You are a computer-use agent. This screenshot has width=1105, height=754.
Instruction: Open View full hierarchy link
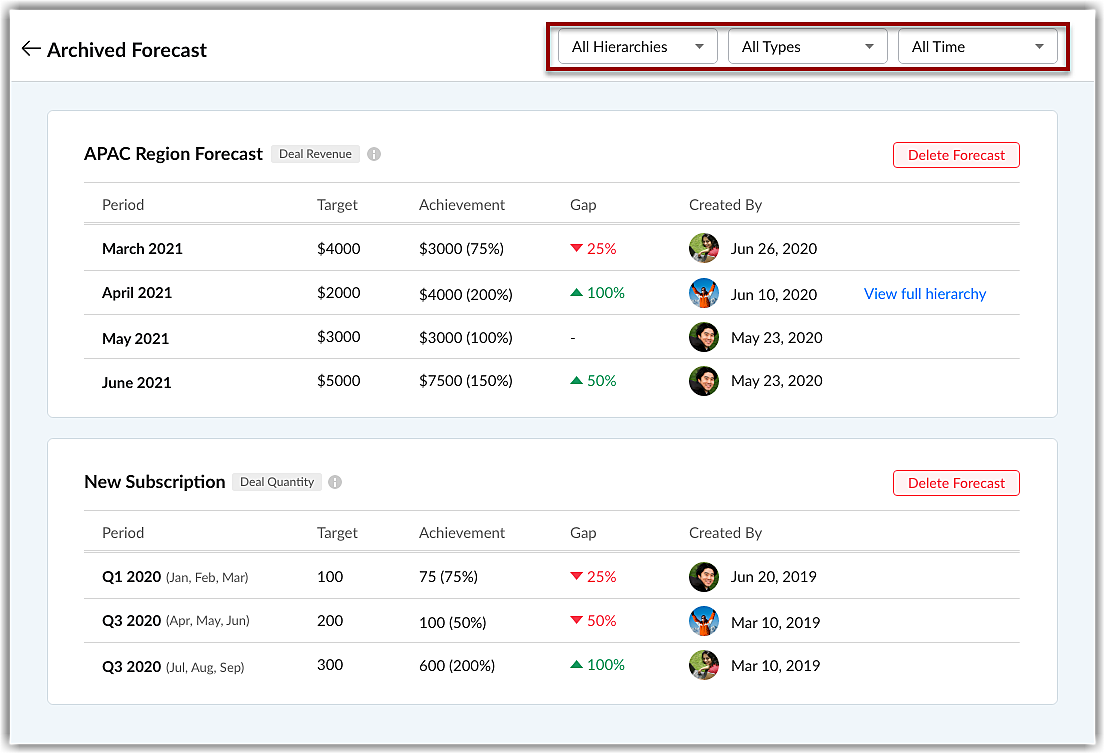coord(925,294)
